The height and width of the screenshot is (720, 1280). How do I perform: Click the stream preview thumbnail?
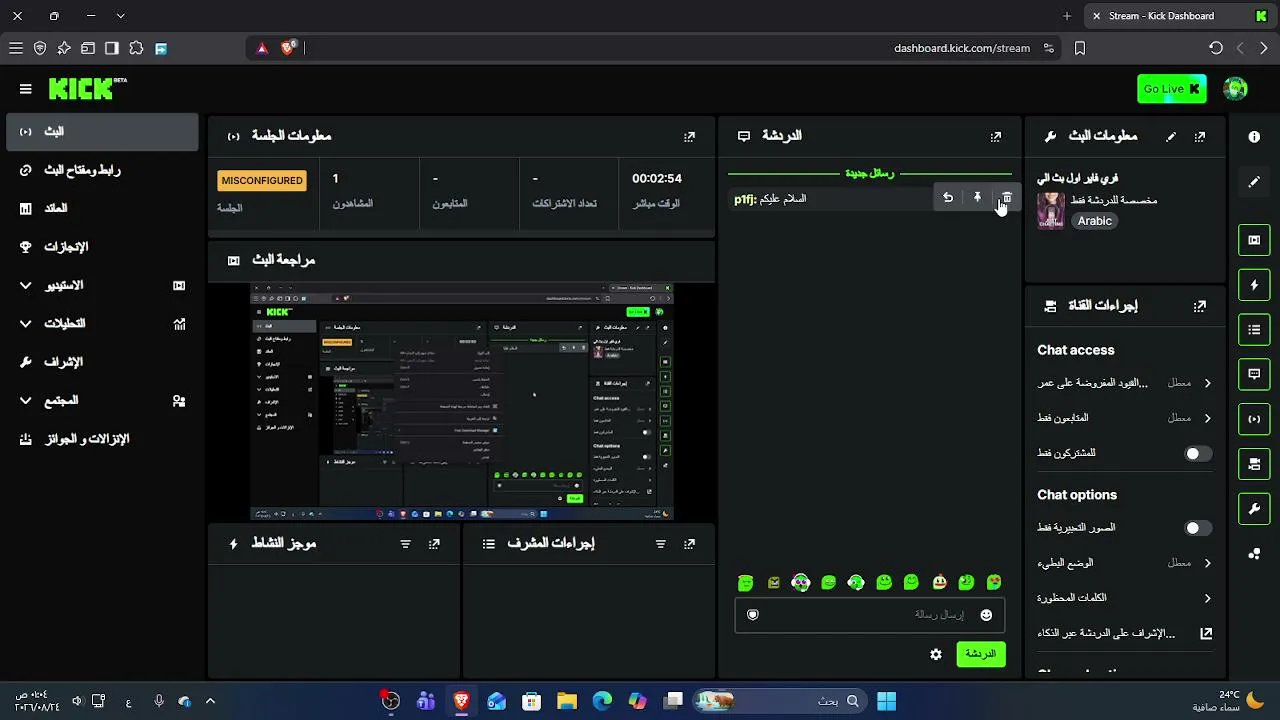click(462, 402)
